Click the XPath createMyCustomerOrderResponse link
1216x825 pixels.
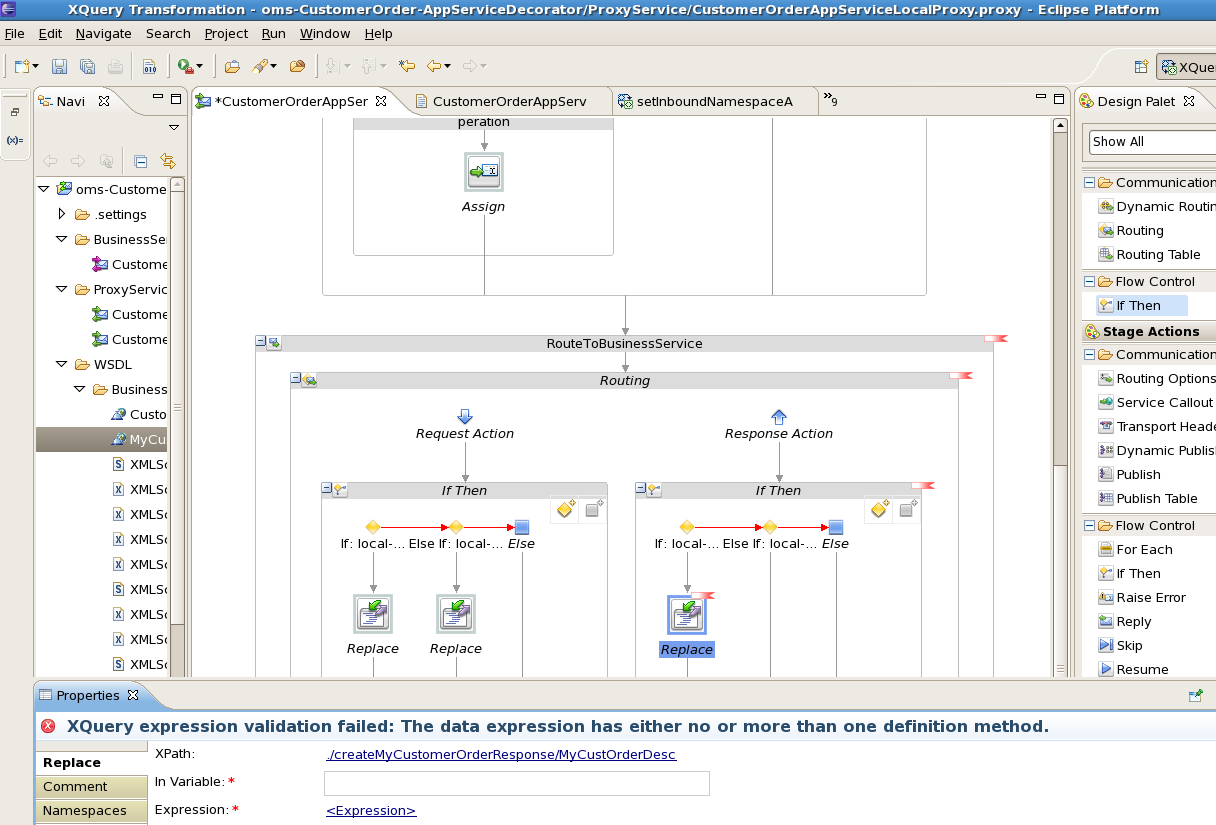point(501,754)
